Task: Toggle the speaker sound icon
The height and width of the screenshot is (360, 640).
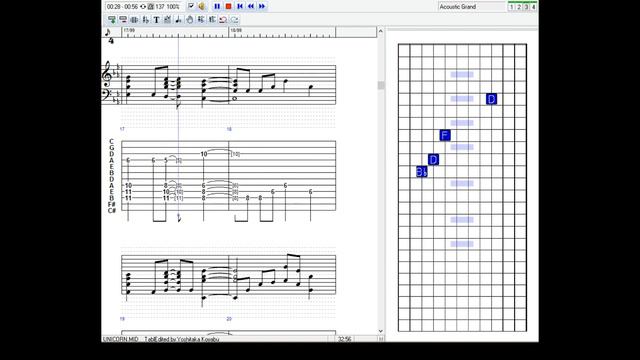Action: (202, 6)
